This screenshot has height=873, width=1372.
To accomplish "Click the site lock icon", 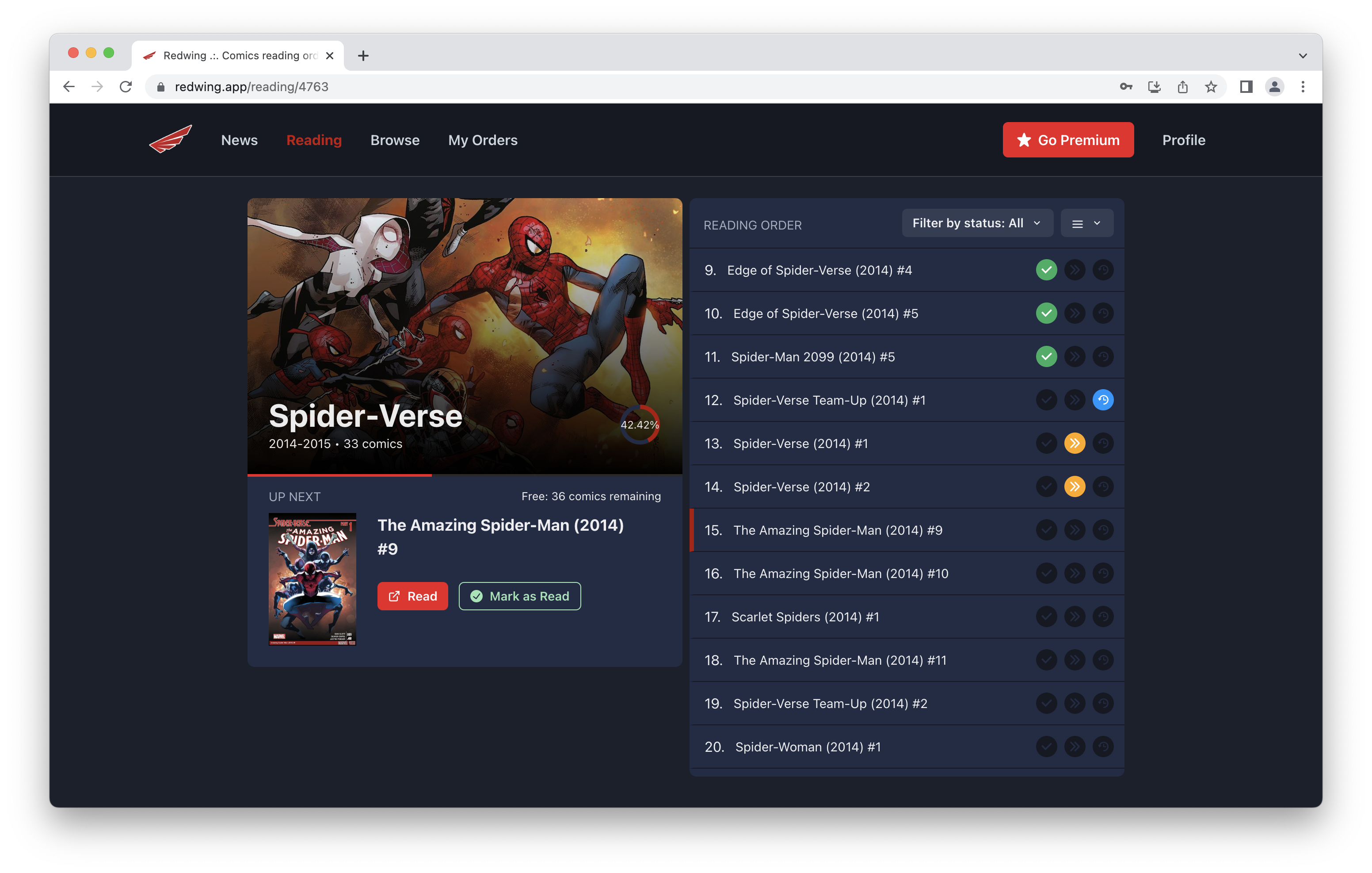I will tap(161, 87).
